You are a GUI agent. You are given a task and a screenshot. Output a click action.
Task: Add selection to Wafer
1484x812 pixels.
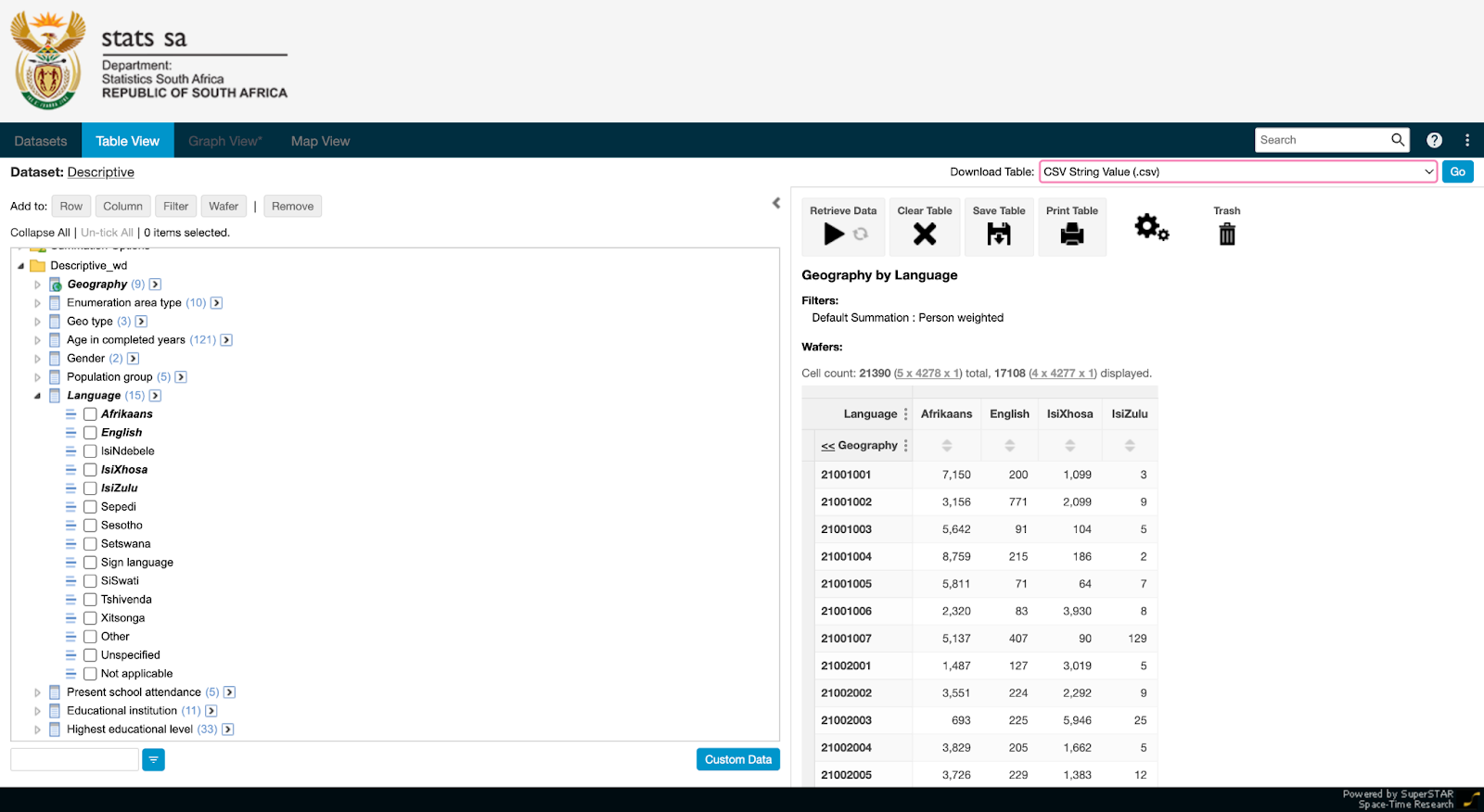(224, 206)
